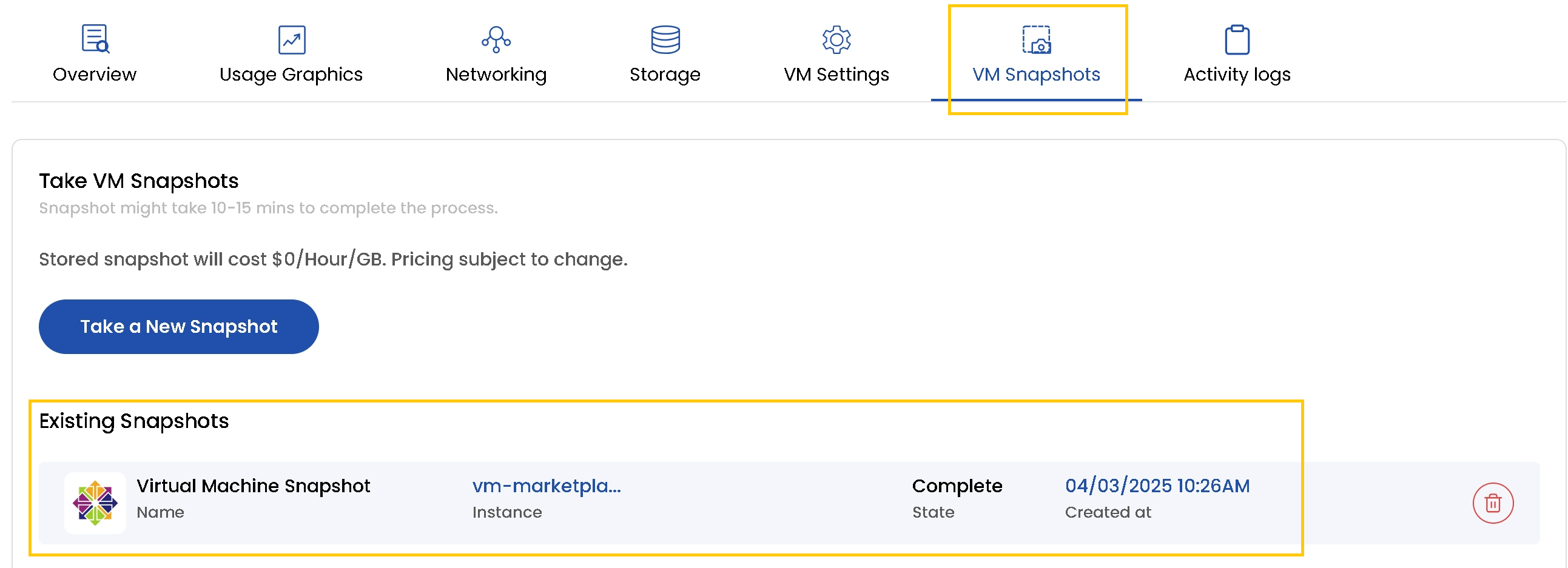Select the VM Snapshots tab label
Image resolution: width=1568 pixels, height=568 pixels.
pos(1036,74)
